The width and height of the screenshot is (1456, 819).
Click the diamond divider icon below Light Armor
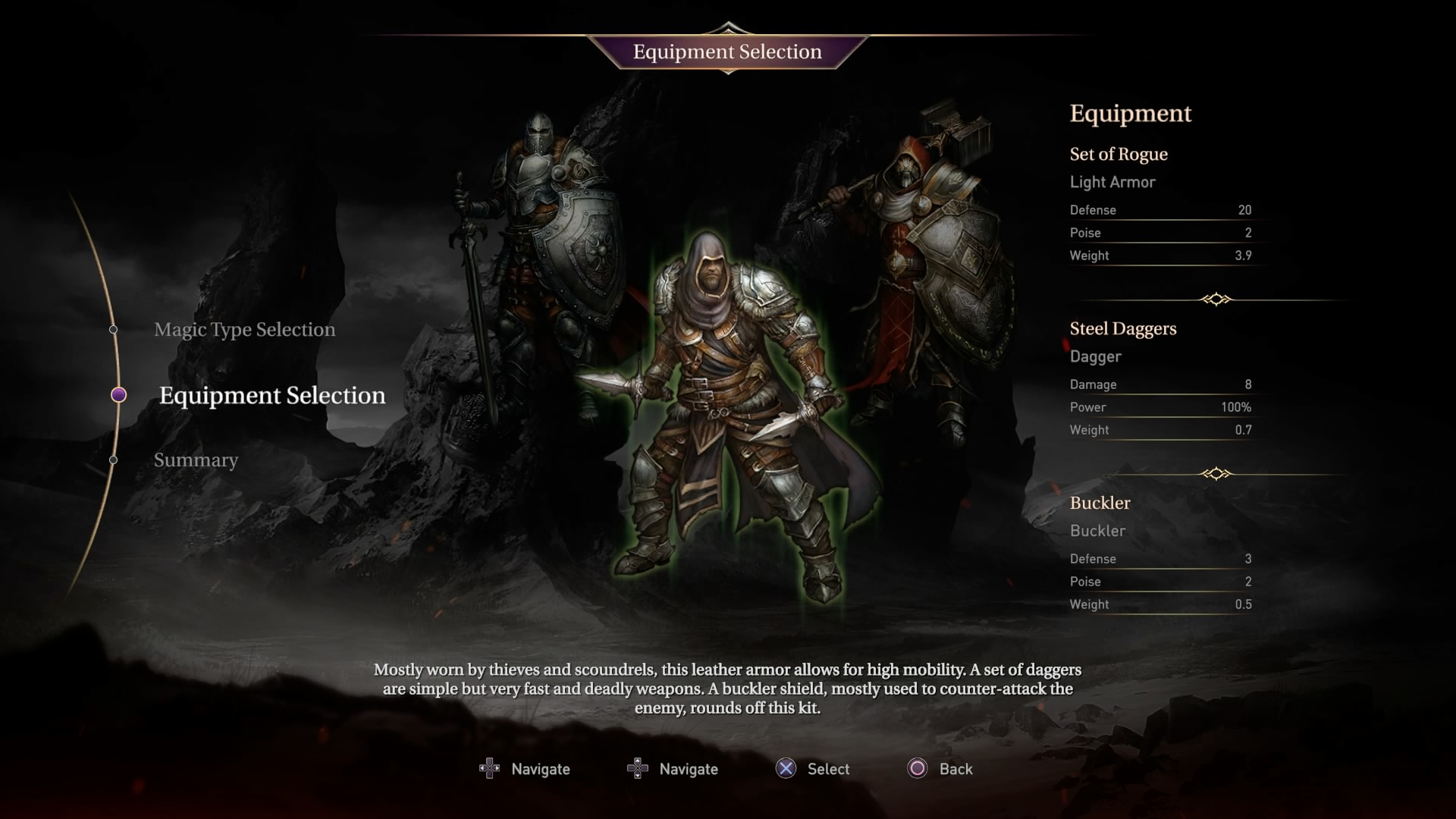click(x=1216, y=298)
